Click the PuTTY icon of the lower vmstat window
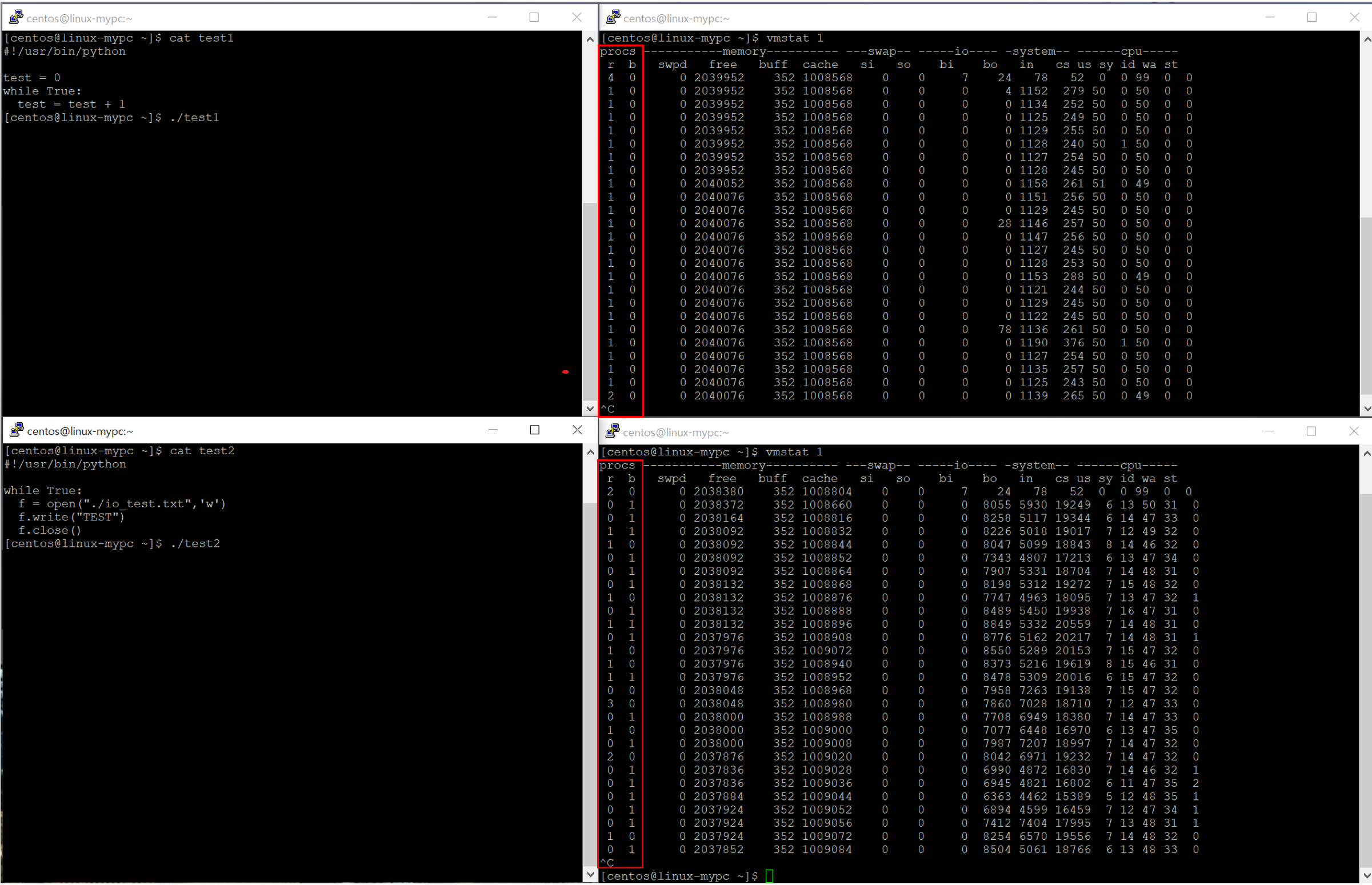1372x885 pixels. pos(613,431)
